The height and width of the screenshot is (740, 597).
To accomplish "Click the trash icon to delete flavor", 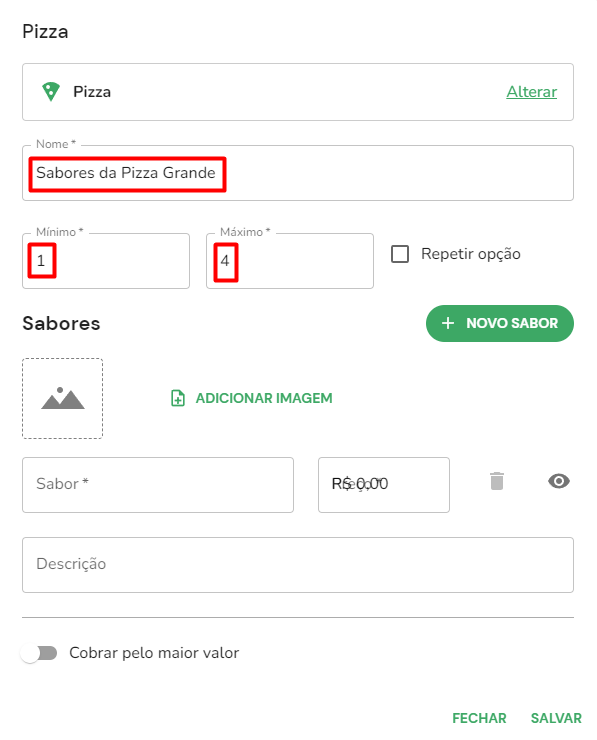I will pos(497,481).
